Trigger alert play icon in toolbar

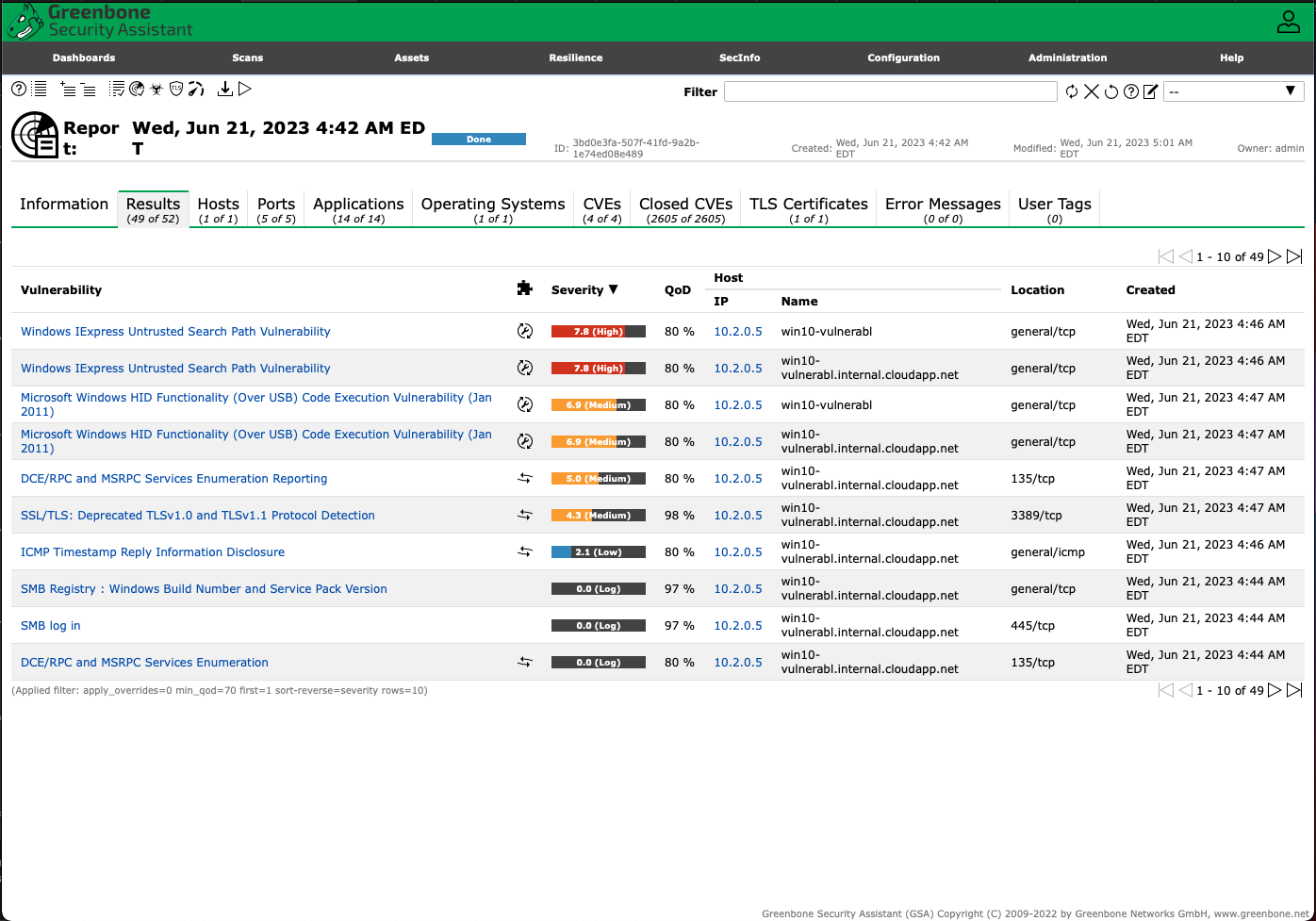(245, 90)
